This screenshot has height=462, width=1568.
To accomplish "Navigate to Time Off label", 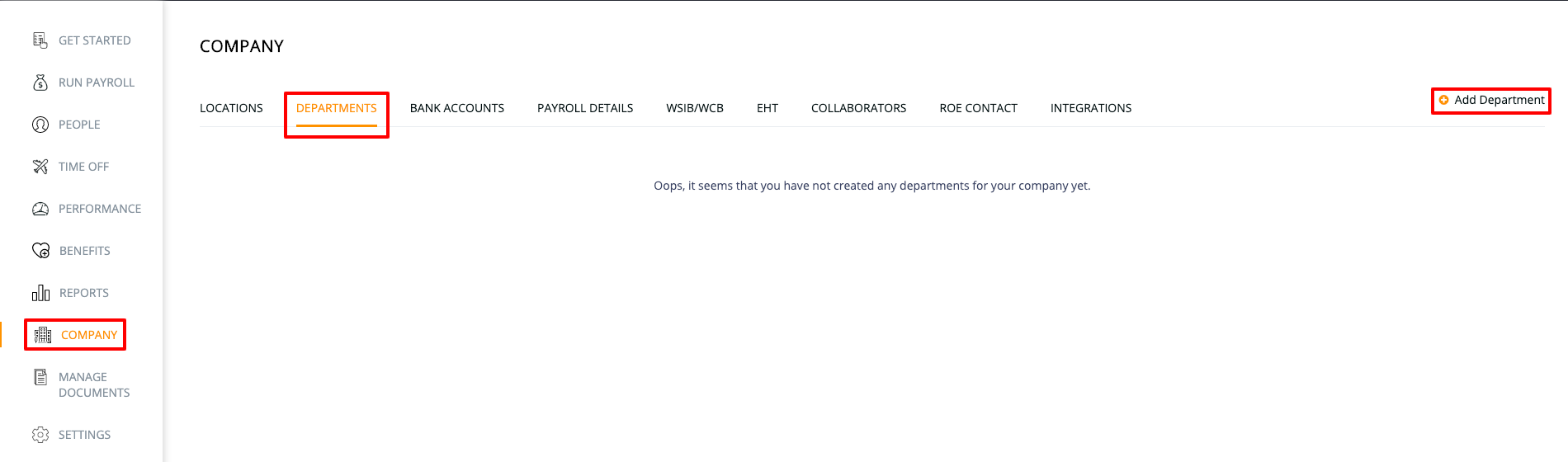I will [83, 167].
